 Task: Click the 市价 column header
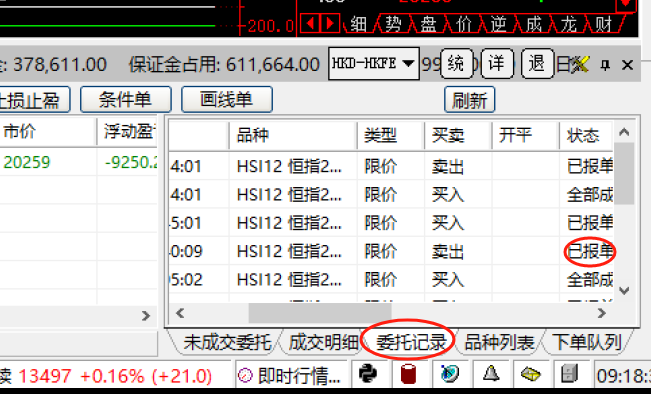[x=48, y=132]
